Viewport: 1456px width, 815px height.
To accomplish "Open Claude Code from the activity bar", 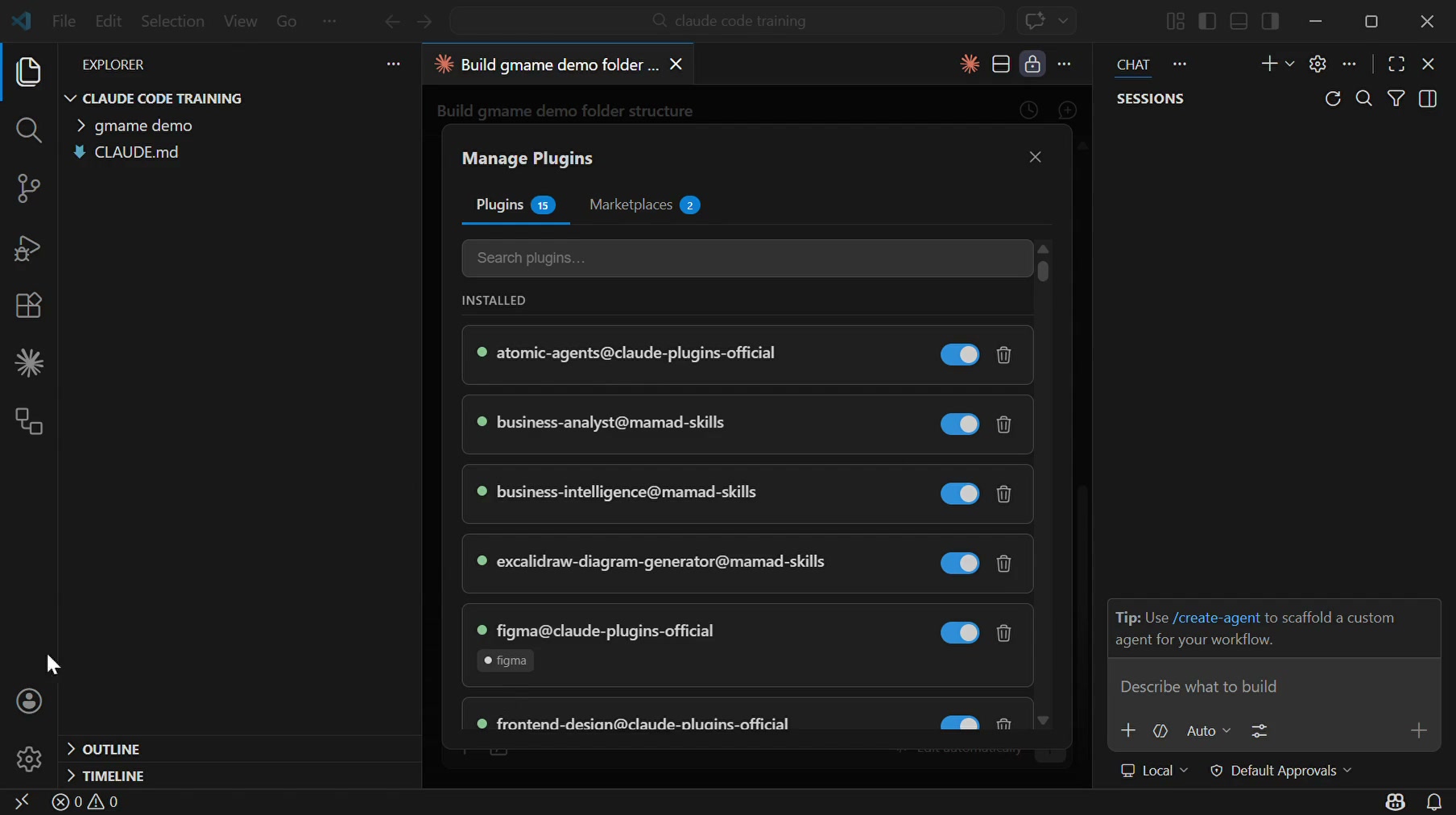I will (29, 363).
